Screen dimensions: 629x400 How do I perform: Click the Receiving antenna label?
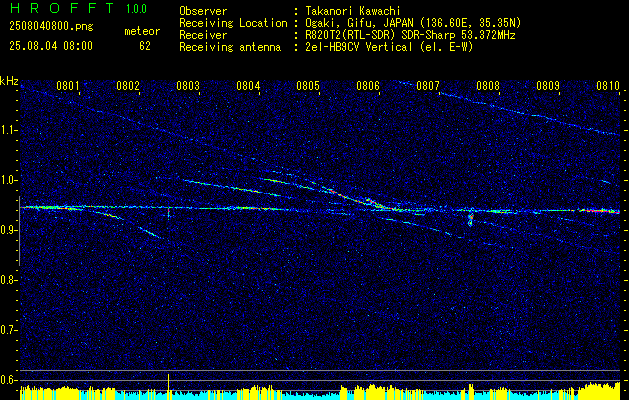point(230,47)
